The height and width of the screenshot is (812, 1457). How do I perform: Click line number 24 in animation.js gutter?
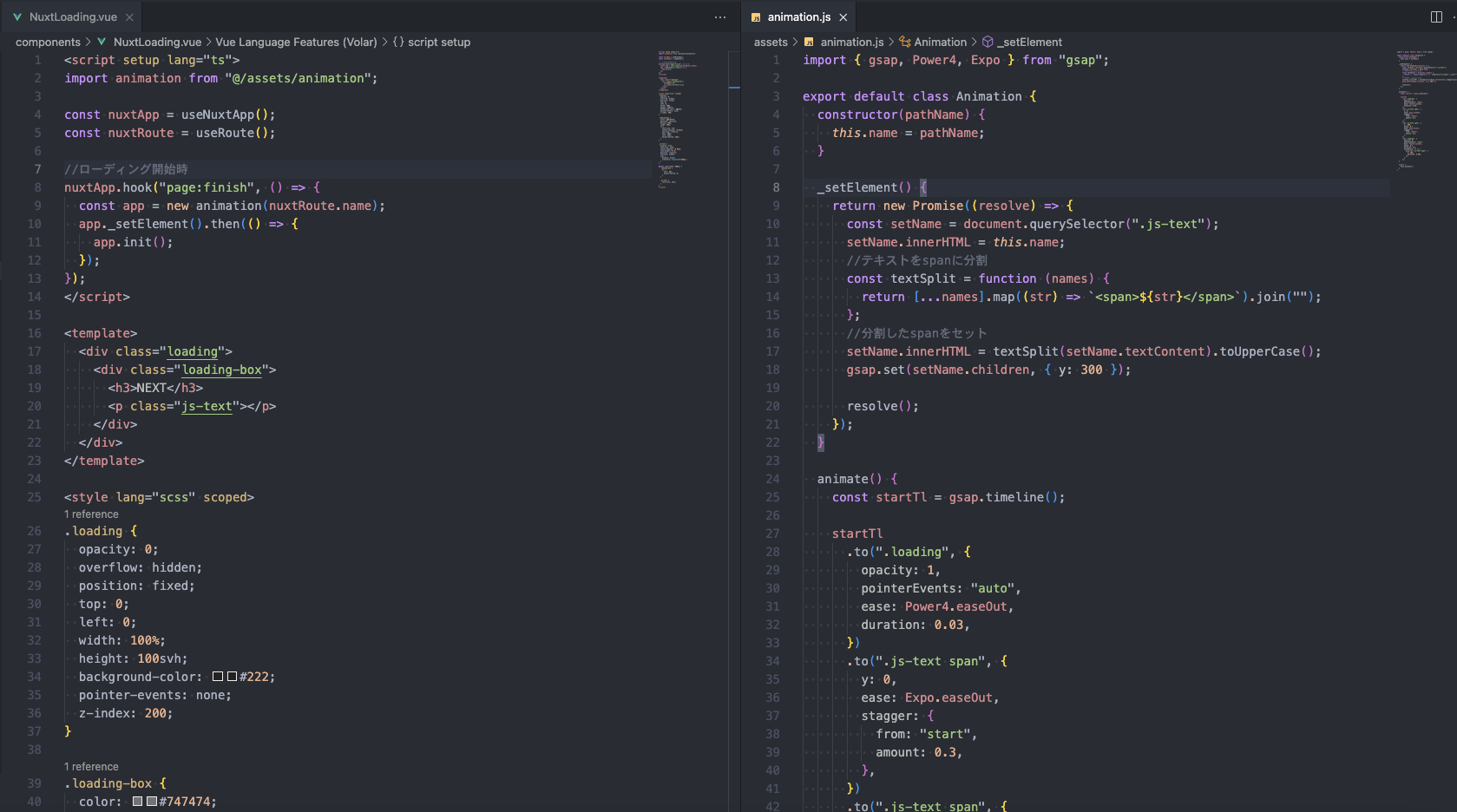tap(772, 479)
